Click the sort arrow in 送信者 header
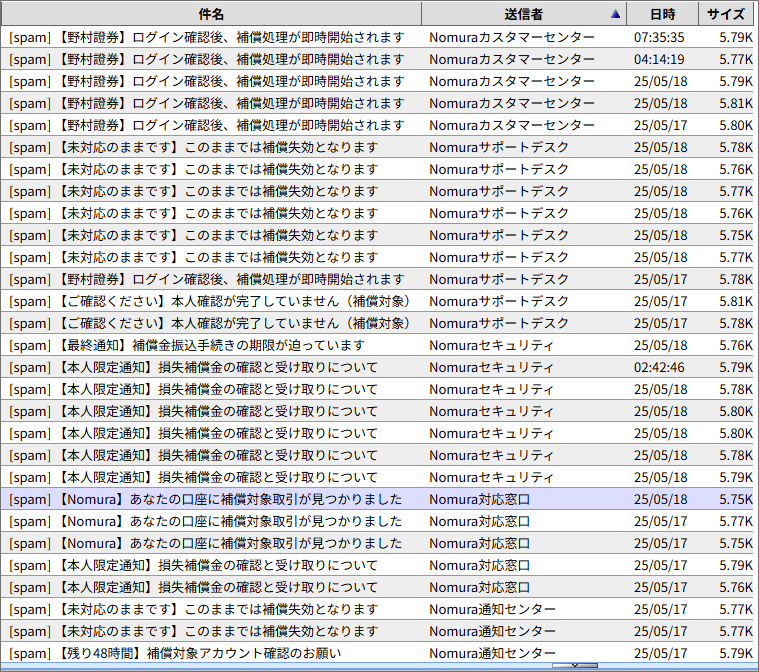This screenshot has width=759, height=672. pyautogui.click(x=615, y=14)
